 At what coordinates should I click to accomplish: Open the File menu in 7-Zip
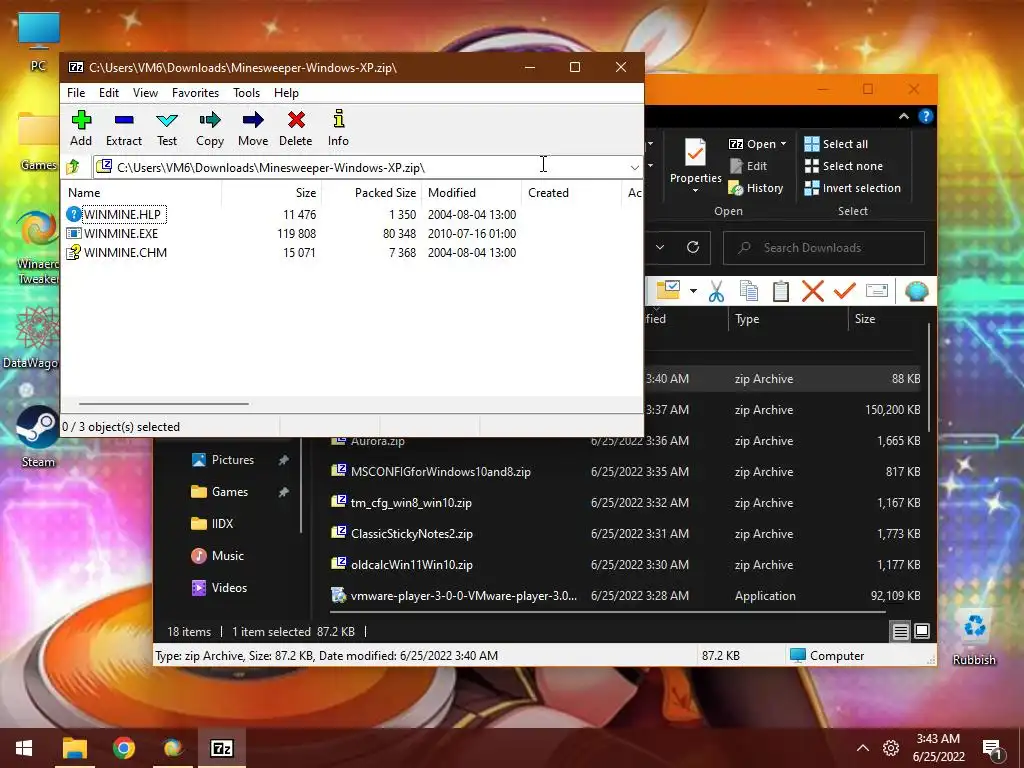[76, 93]
